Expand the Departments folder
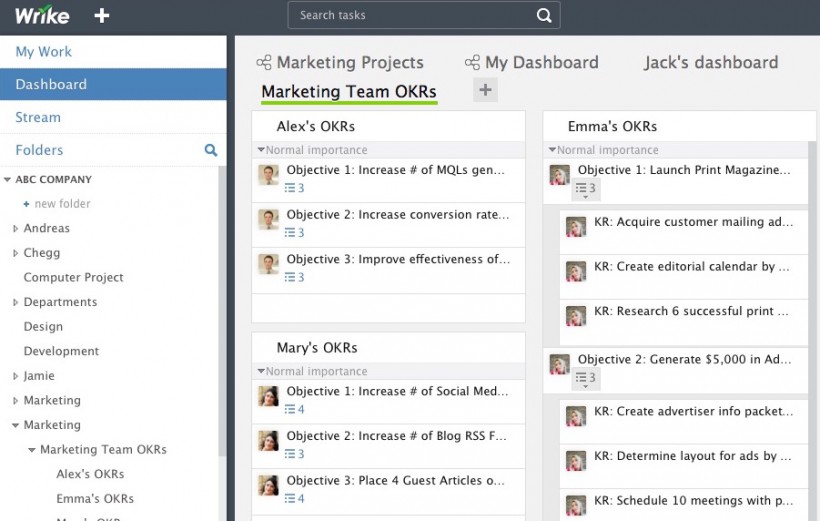 [x=15, y=302]
